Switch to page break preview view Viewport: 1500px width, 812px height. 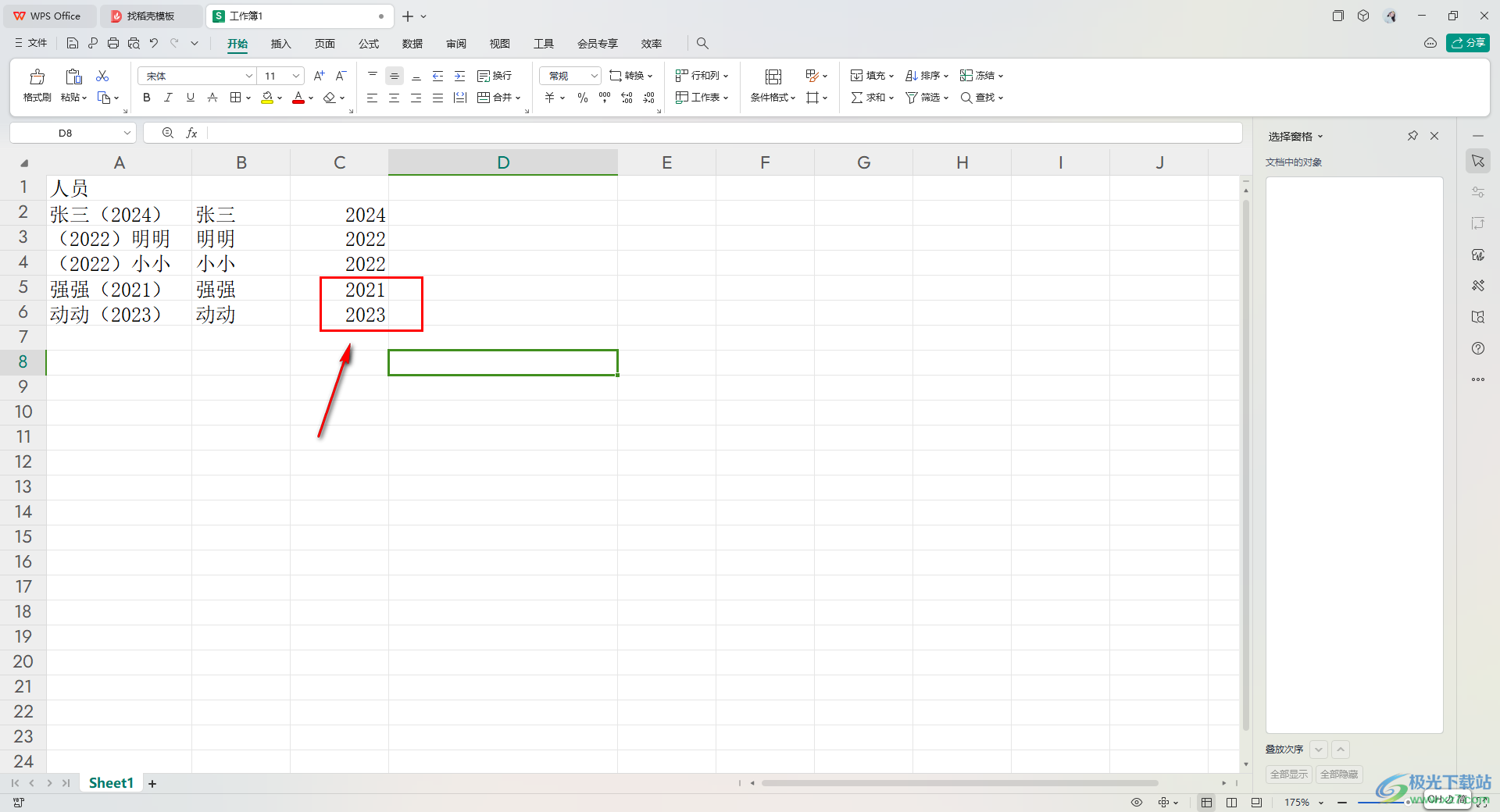[1232, 802]
